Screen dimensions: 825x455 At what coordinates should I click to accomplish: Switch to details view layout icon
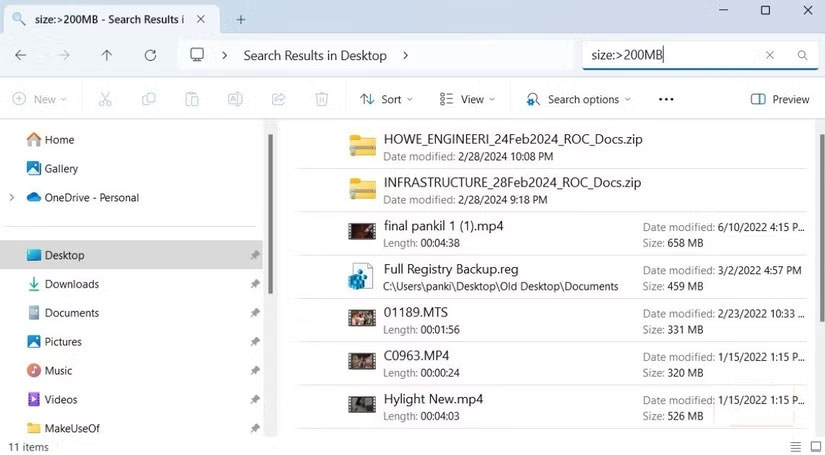click(795, 446)
